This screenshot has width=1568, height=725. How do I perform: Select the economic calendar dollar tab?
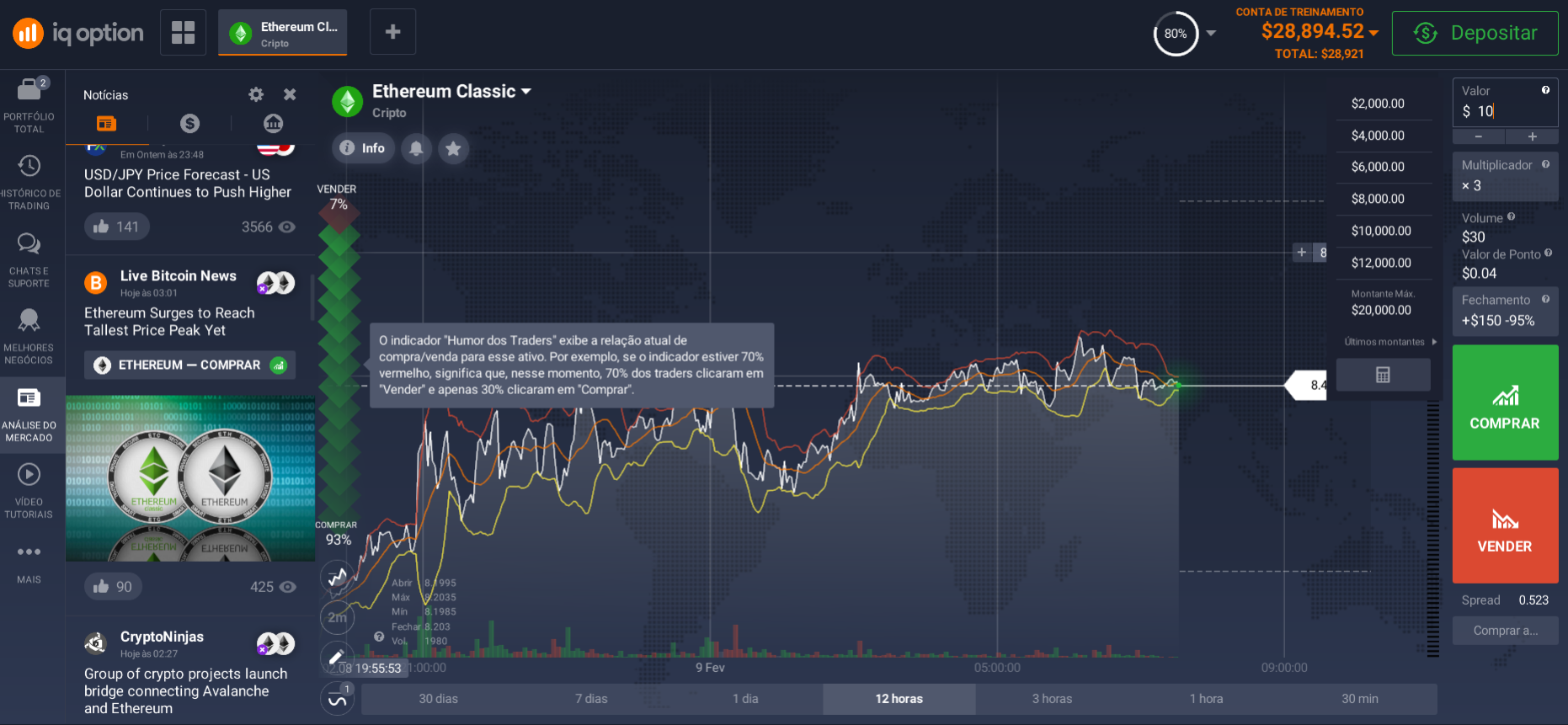[x=189, y=124]
